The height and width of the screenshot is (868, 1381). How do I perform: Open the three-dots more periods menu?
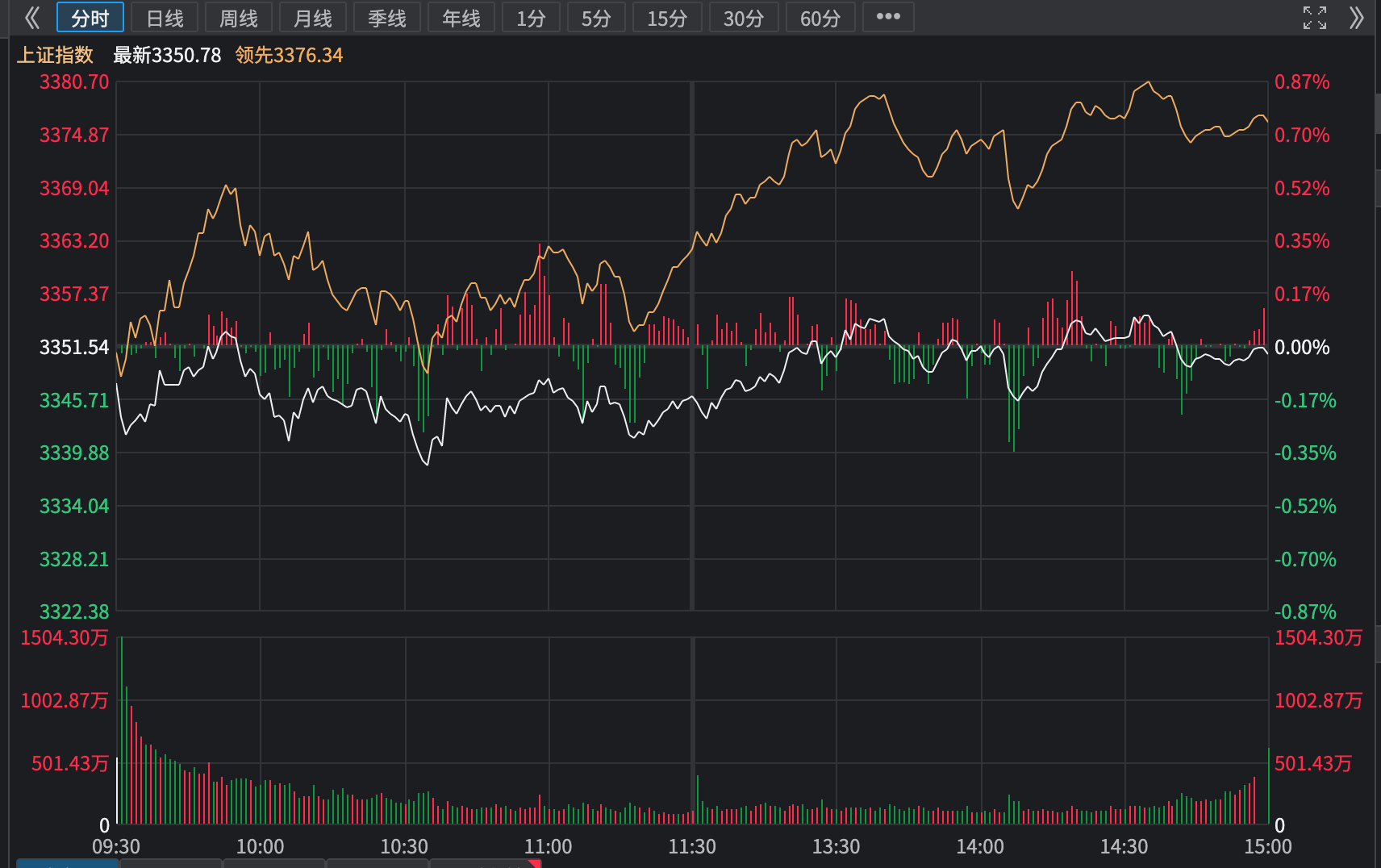(x=887, y=17)
